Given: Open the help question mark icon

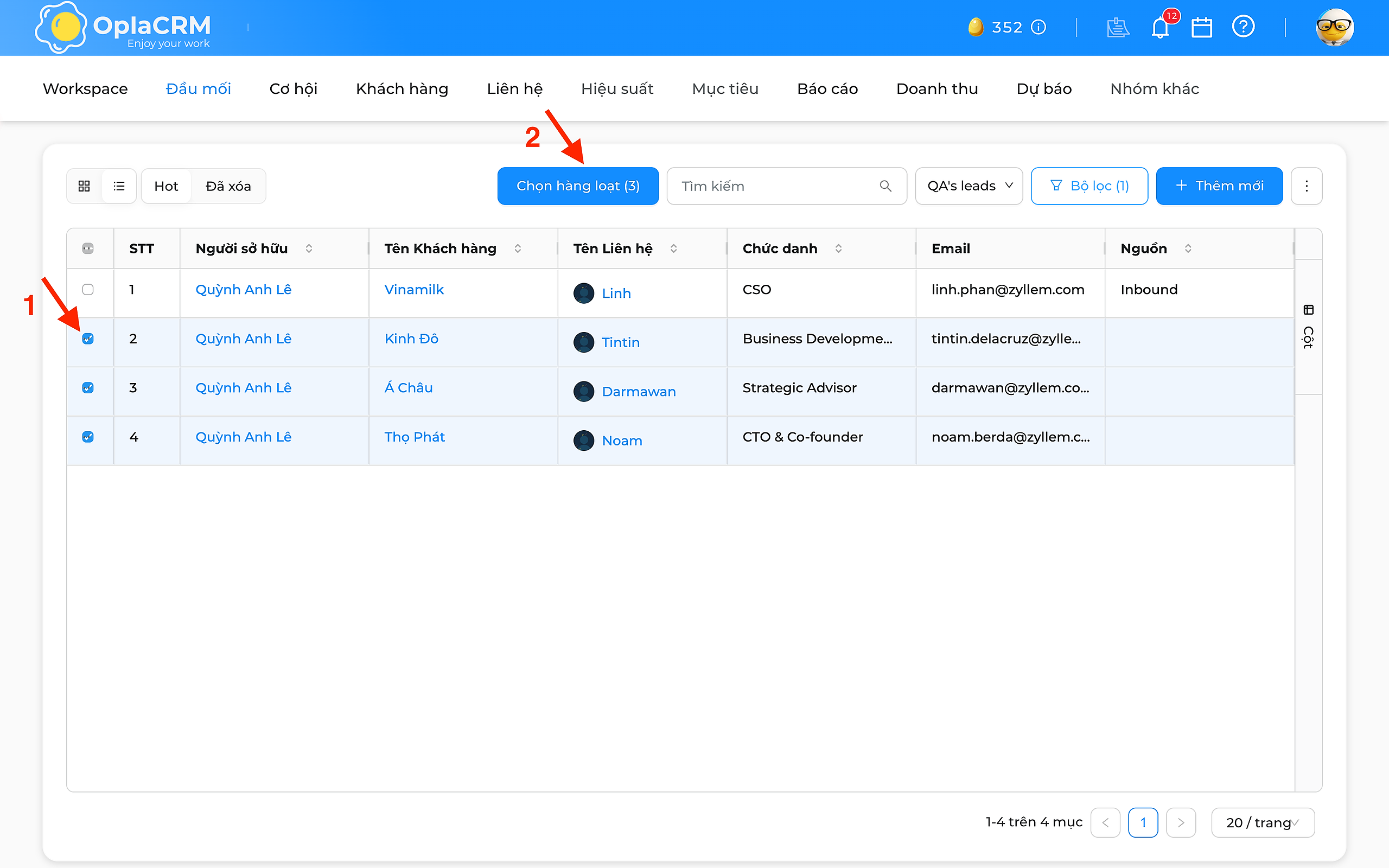Looking at the screenshot, I should coord(1243,27).
